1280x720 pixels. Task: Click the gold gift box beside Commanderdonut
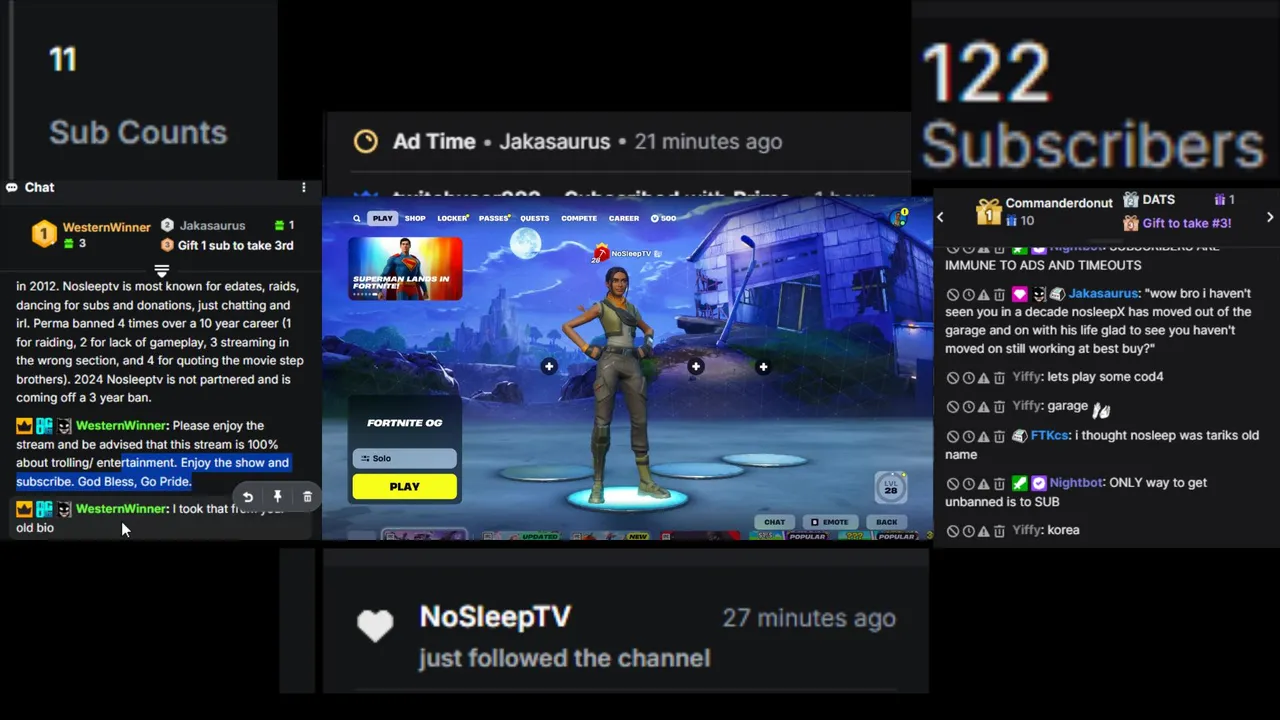988,211
